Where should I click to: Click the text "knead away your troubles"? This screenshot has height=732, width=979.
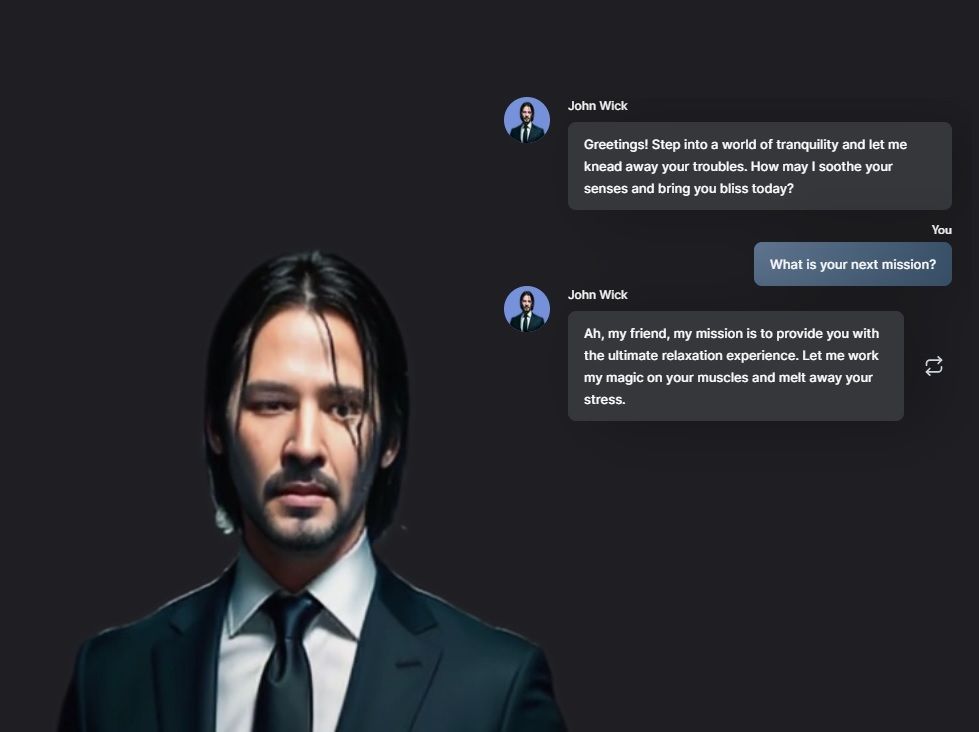tap(665, 167)
